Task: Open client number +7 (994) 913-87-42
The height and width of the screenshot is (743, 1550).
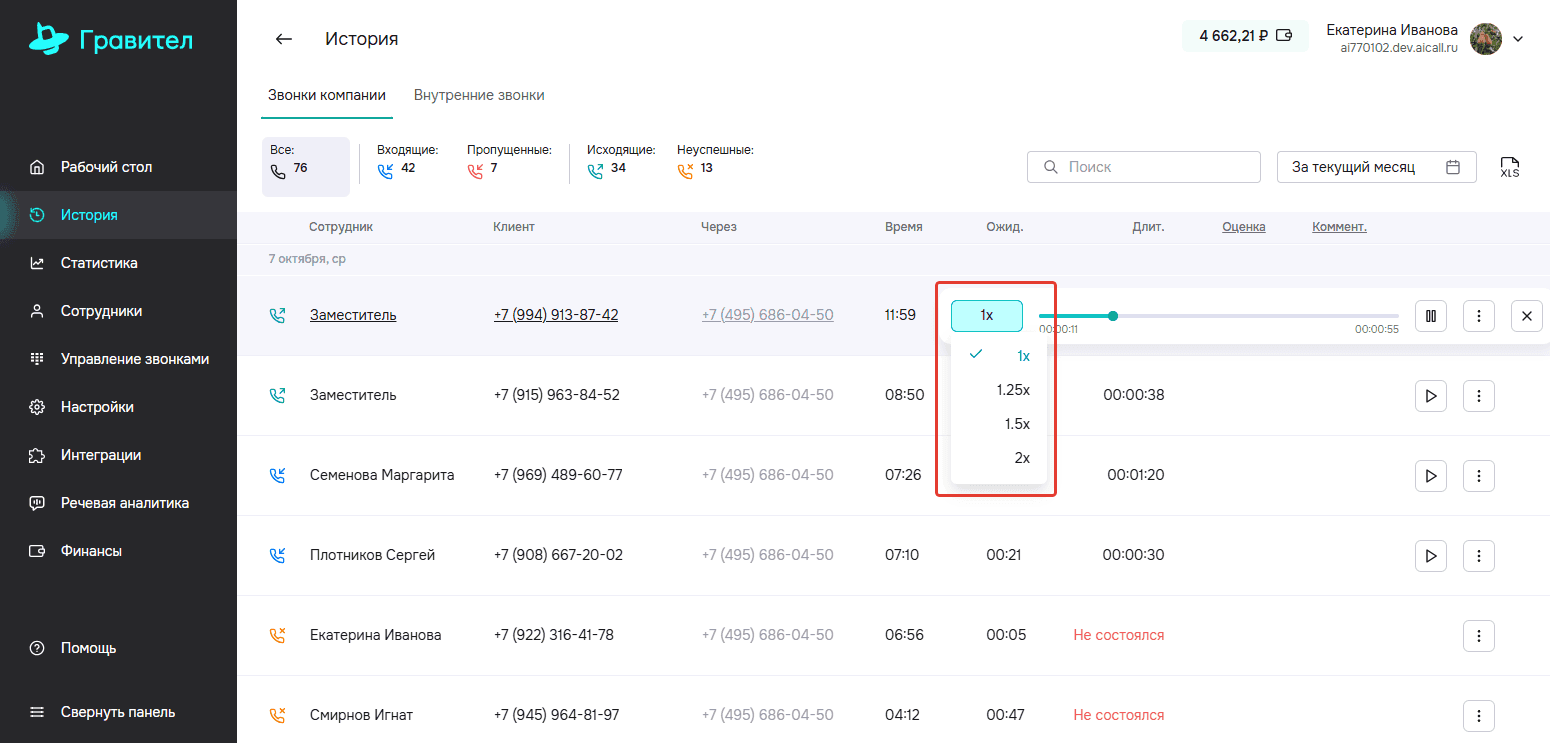Action: (556, 315)
